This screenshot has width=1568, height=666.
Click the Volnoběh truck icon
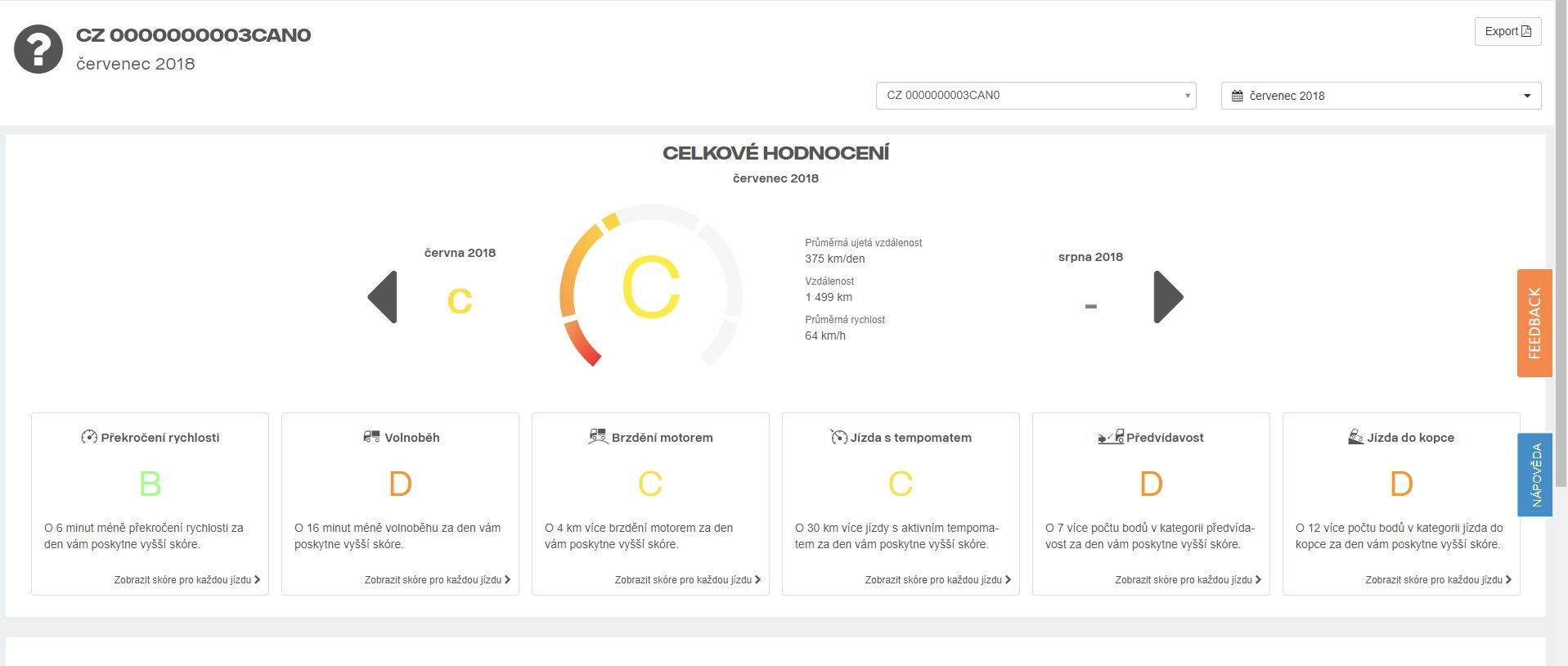(371, 437)
